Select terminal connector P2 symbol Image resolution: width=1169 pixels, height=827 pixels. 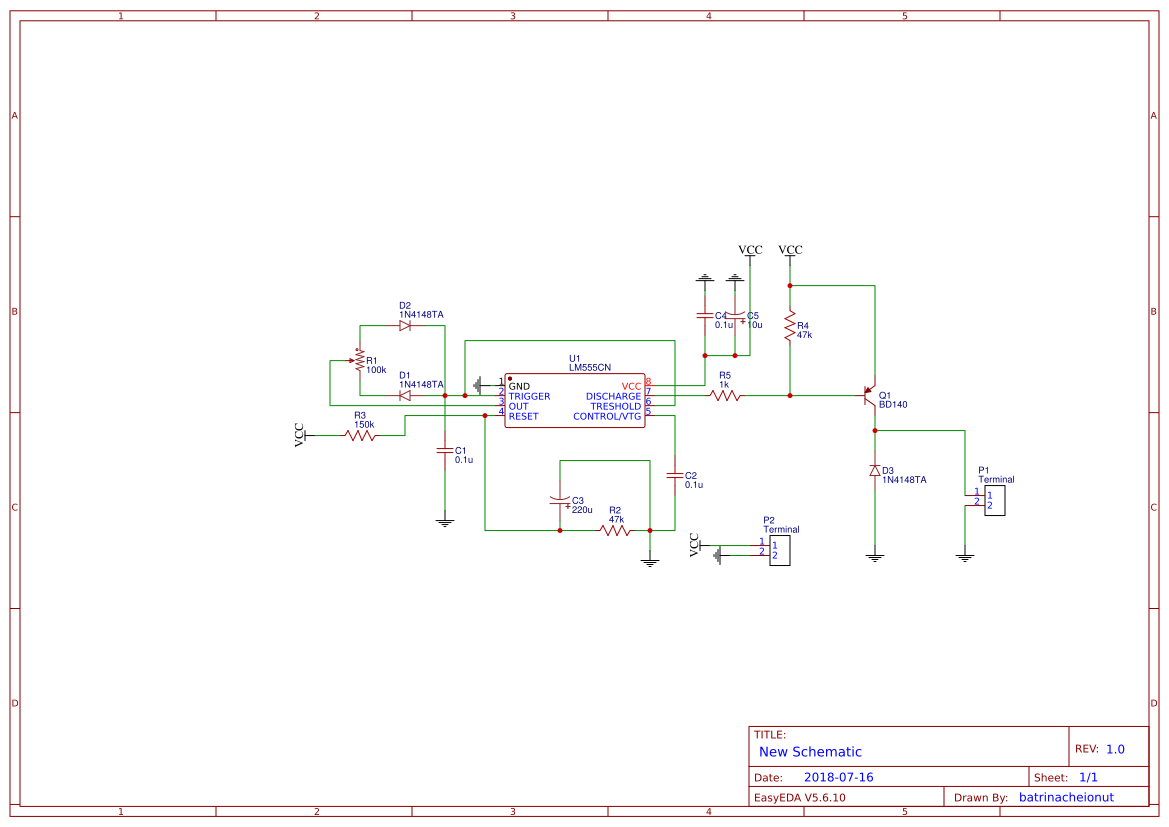pos(778,550)
